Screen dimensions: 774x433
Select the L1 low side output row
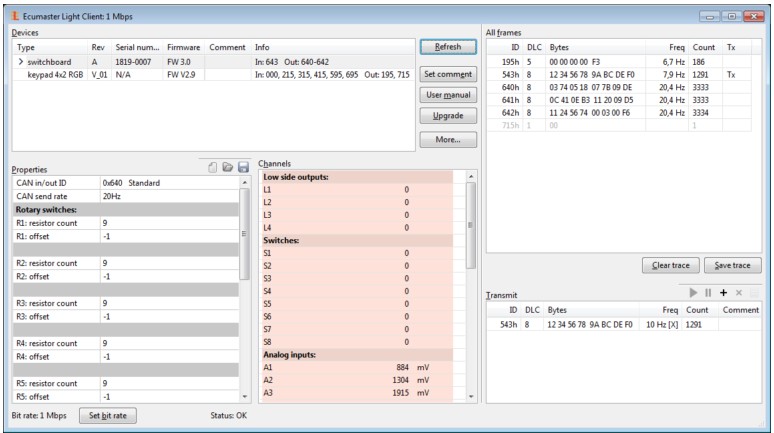pos(356,190)
